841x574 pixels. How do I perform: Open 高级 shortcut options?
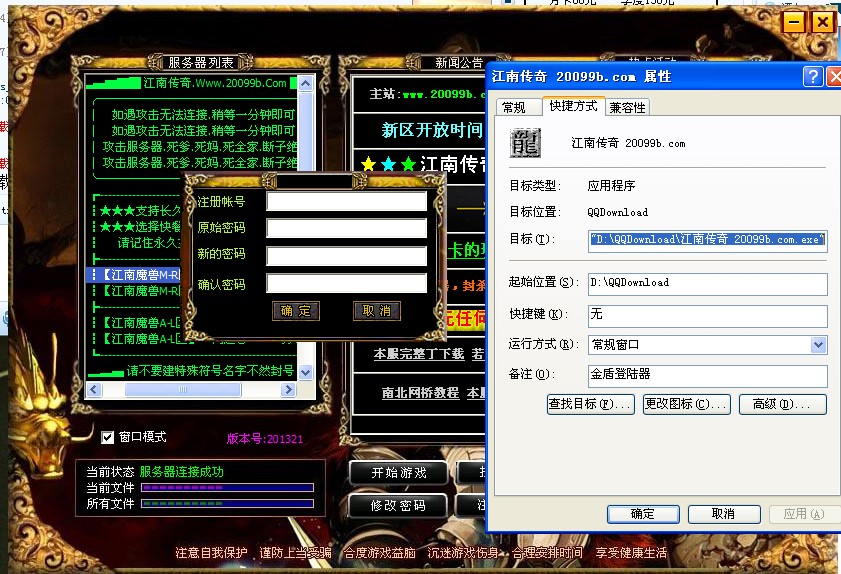point(783,404)
